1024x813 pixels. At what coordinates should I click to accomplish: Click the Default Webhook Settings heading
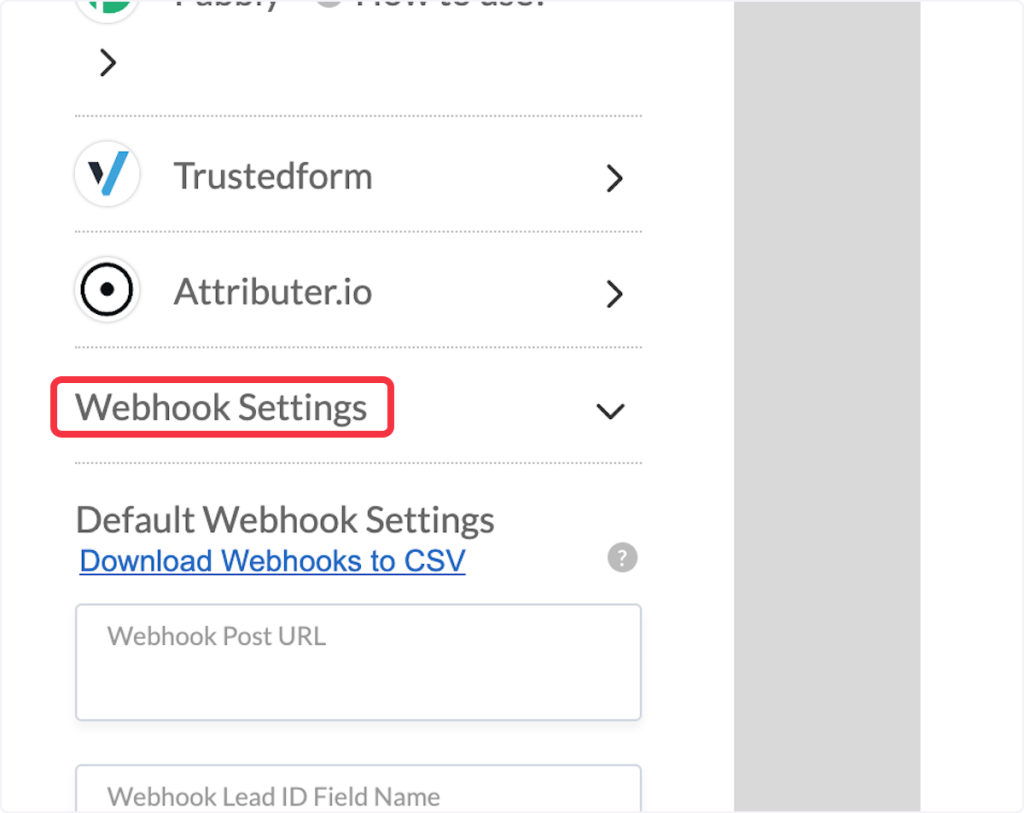(285, 521)
